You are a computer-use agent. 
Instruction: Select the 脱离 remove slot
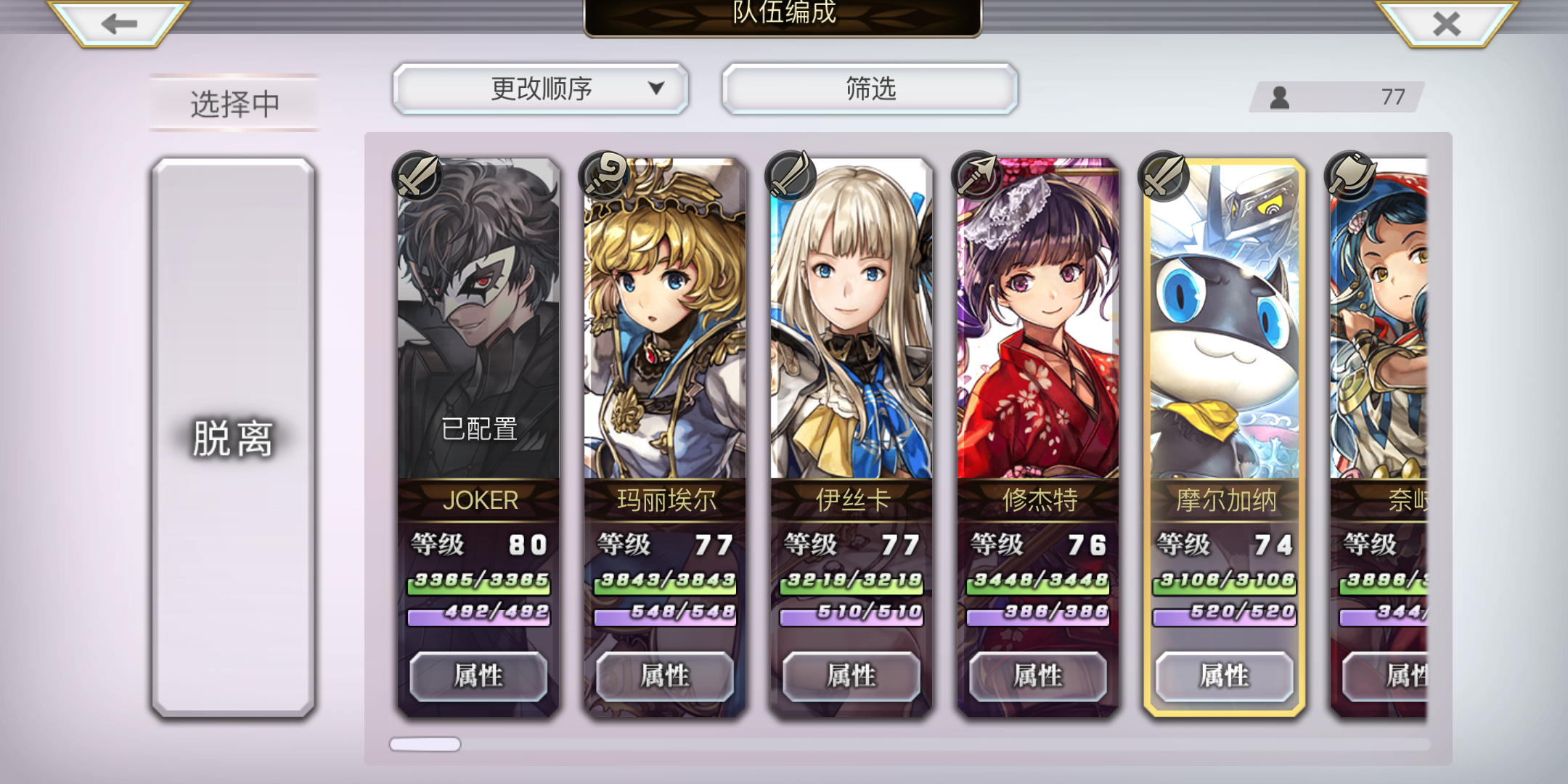(x=233, y=438)
